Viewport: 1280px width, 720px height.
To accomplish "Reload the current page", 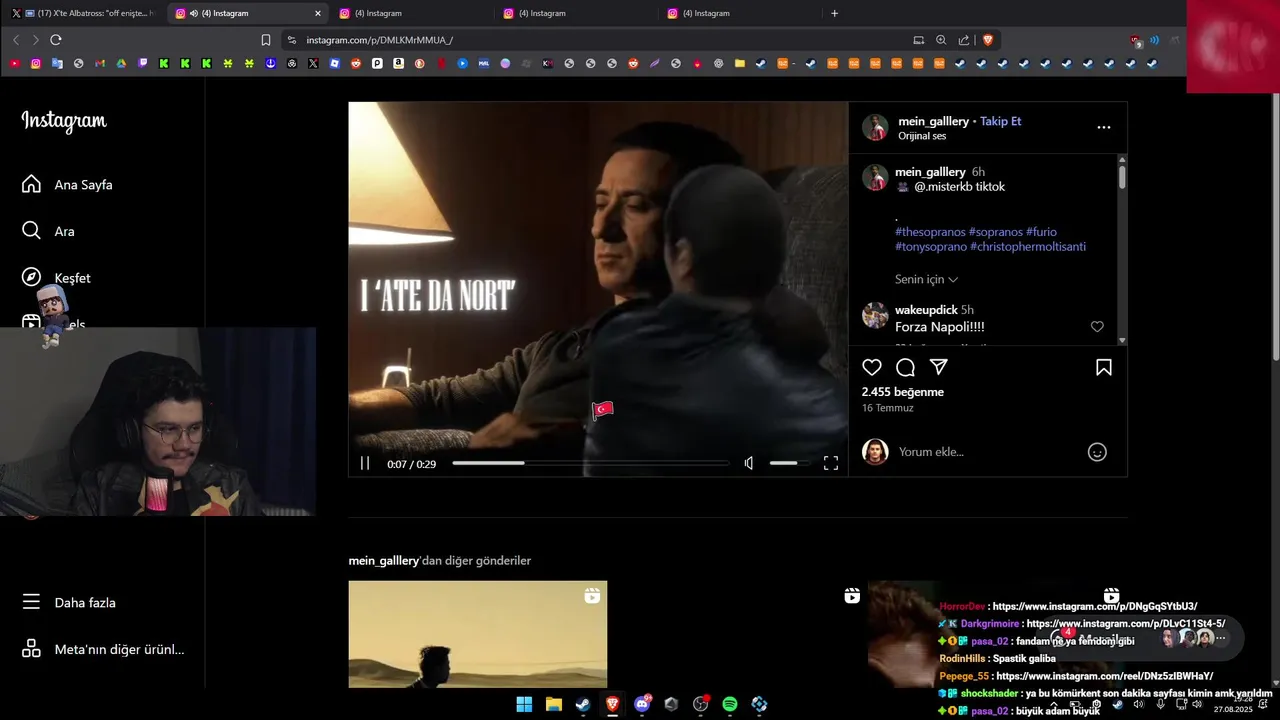I will [x=56, y=40].
